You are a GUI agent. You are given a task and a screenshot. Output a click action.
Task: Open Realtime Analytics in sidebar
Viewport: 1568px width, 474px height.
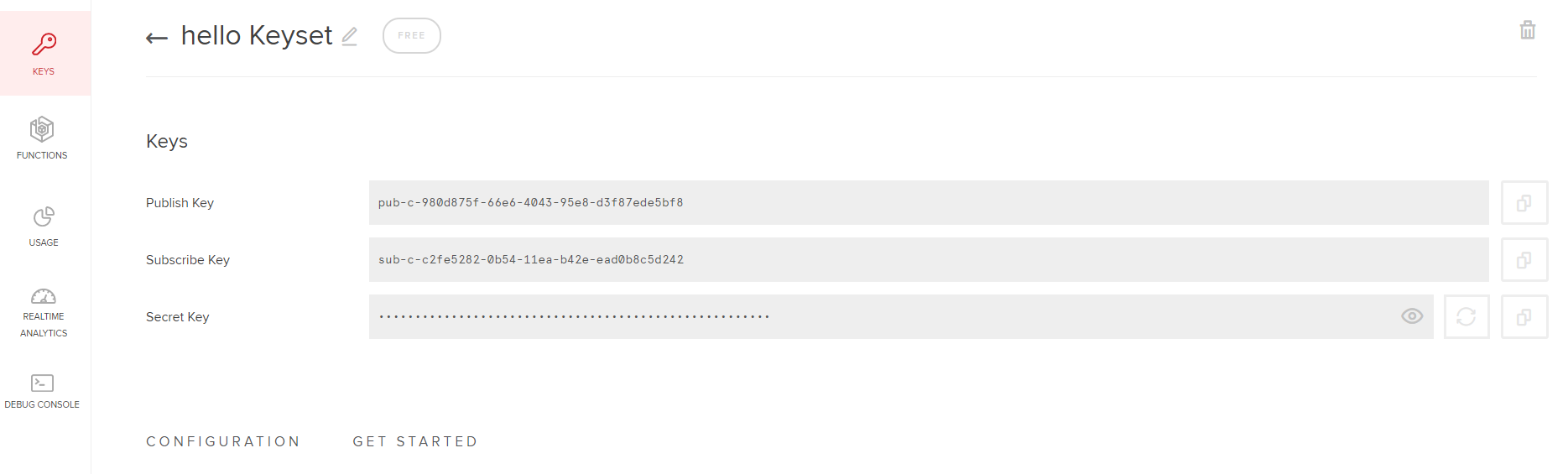[x=44, y=312]
